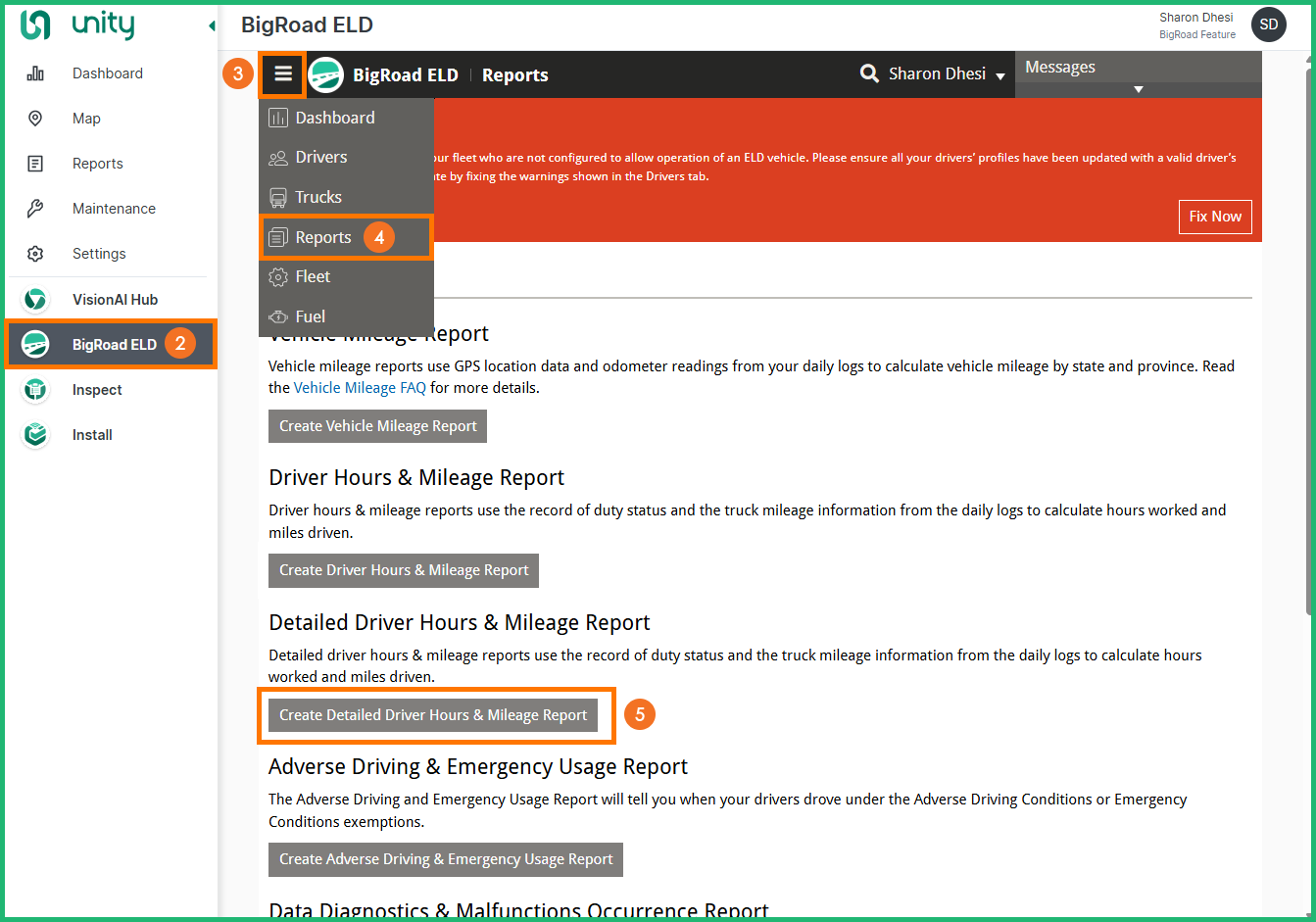Click Create Detailed Driver Hours & Mileage Report
The width and height of the screenshot is (1316, 922).
coord(433,715)
